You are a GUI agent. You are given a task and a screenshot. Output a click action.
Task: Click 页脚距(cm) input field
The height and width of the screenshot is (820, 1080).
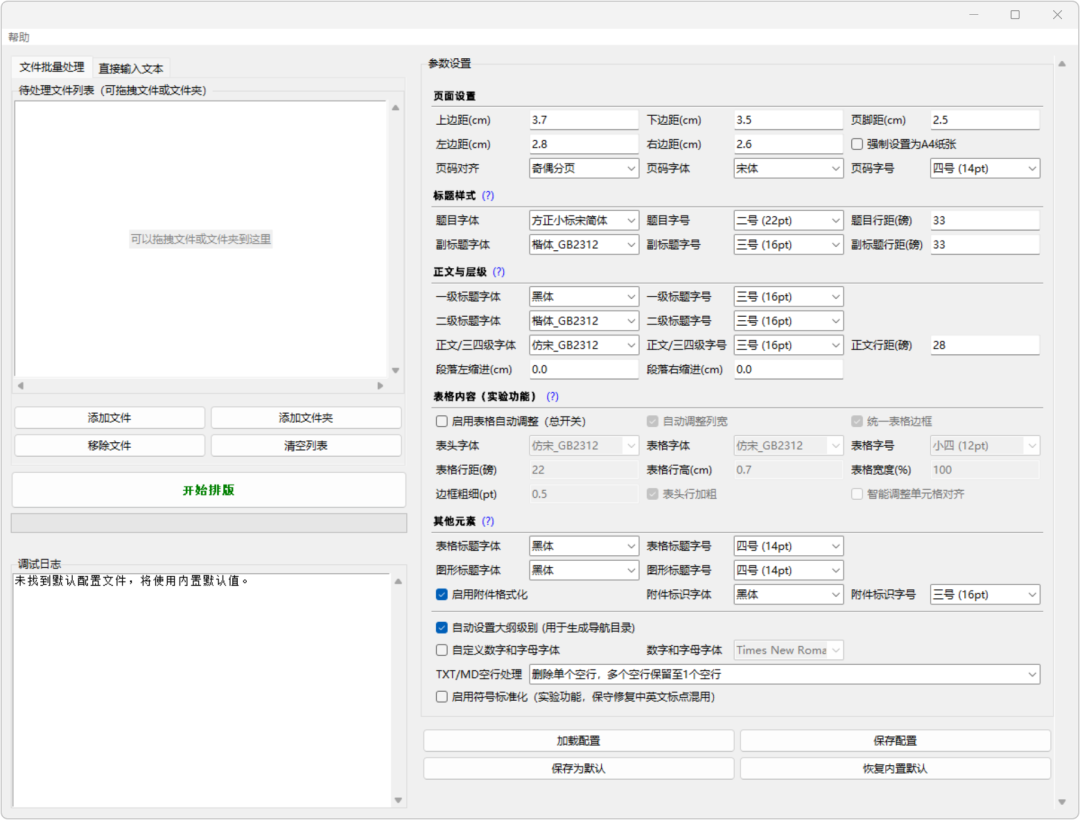click(985, 120)
